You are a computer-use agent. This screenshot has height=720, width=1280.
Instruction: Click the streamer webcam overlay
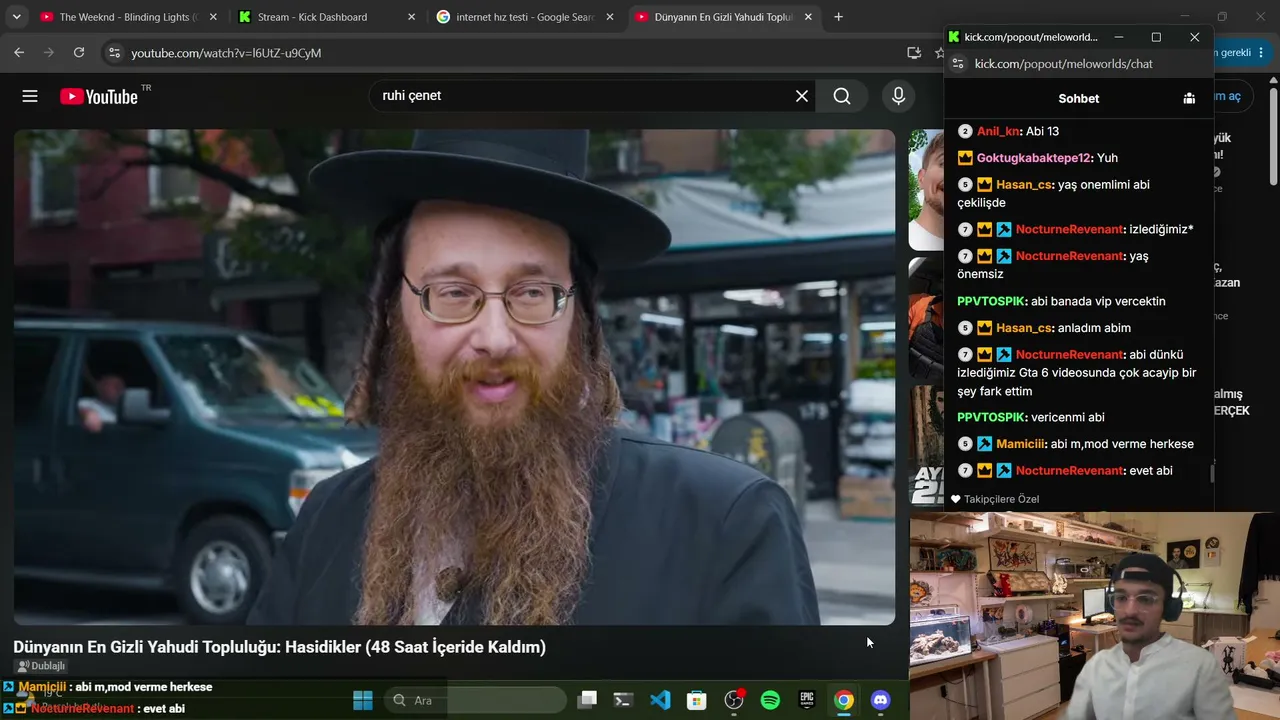1094,616
